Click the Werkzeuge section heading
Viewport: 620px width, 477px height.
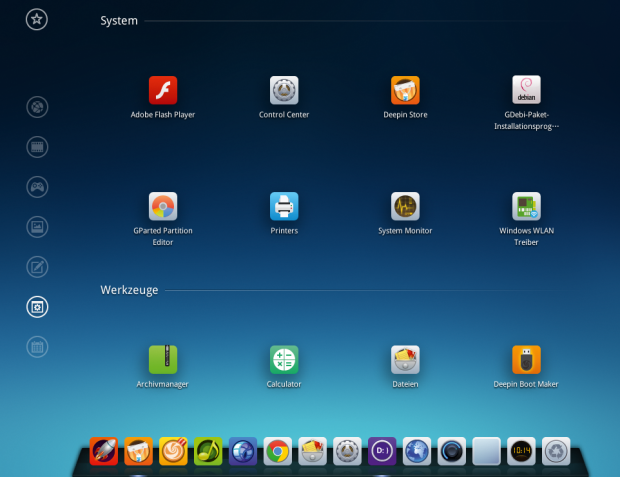pos(129,290)
